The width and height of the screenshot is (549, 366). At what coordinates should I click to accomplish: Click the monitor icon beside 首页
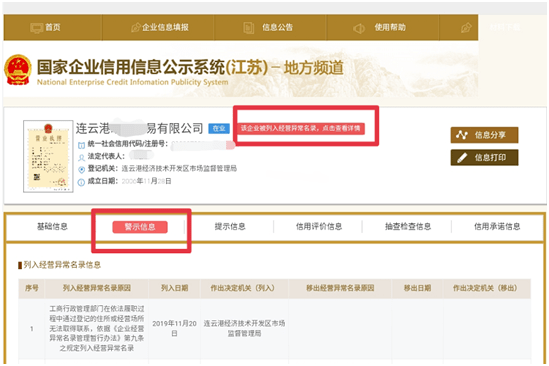coord(36,28)
